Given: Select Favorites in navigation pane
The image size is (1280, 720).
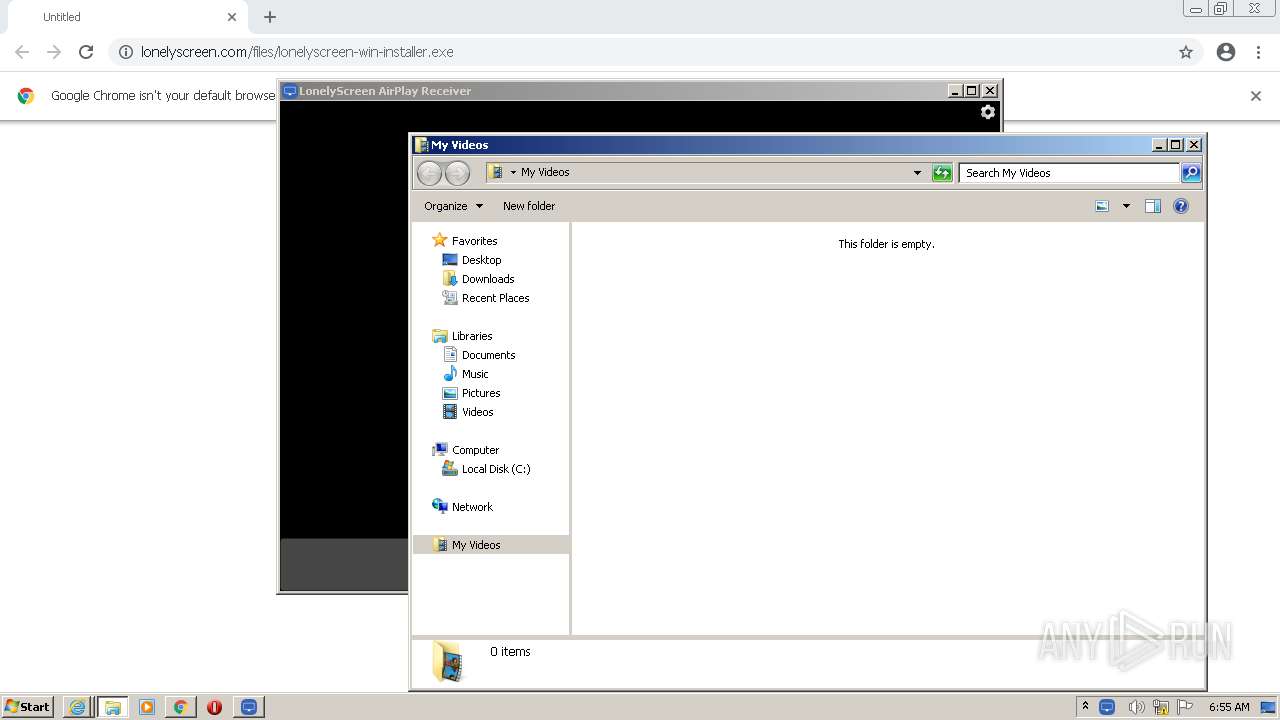Looking at the screenshot, I should (474, 241).
